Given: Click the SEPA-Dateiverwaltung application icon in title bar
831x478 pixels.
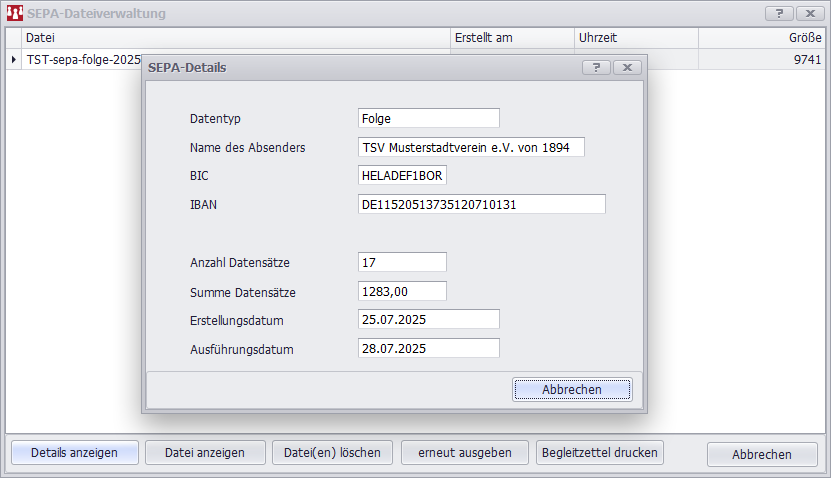Looking at the screenshot, I should pos(14,14).
